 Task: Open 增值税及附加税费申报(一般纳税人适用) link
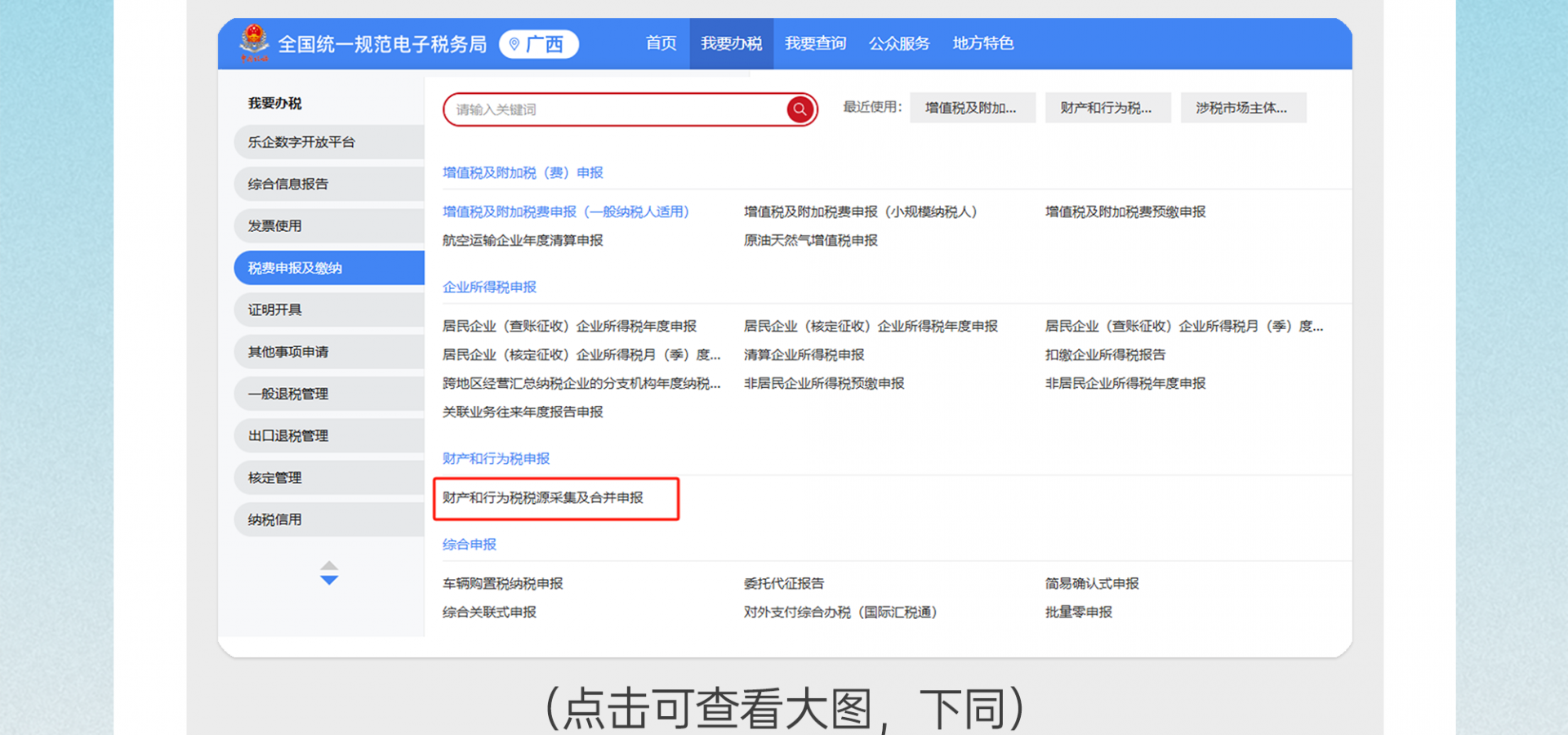pos(566,212)
